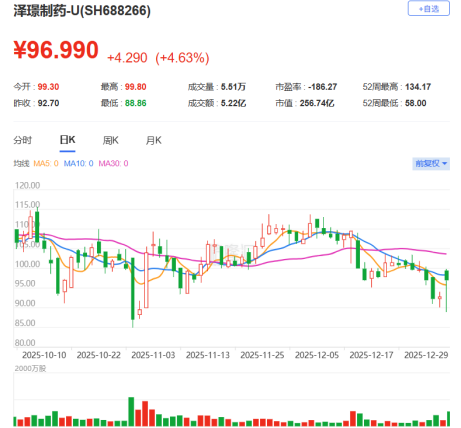Add stock to watchlist with +自选 button
This screenshot has height=428, width=461.
(428, 9)
